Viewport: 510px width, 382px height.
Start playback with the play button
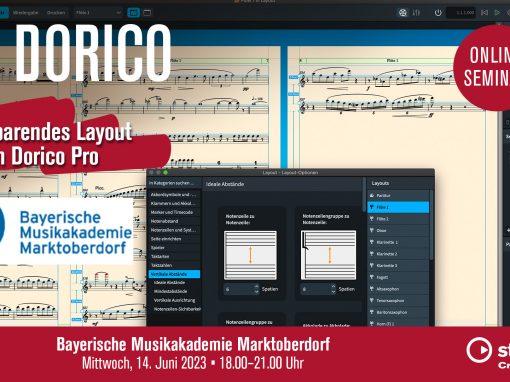(x=497, y=13)
